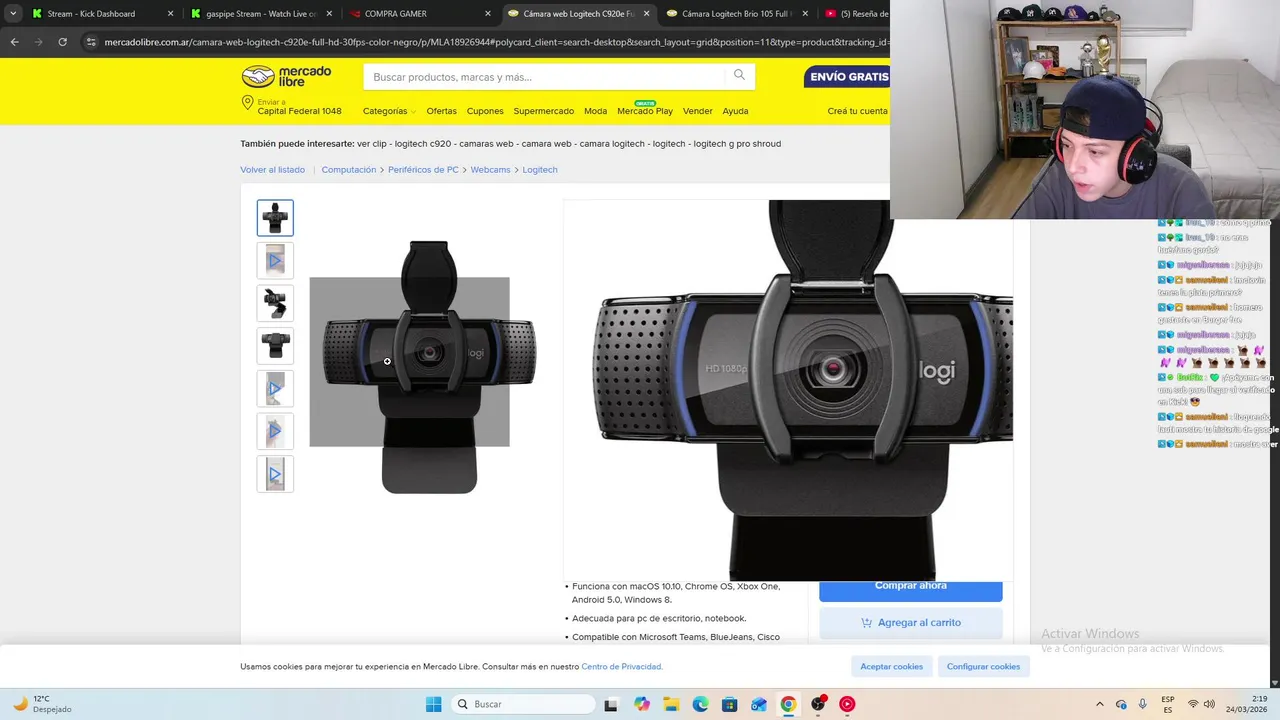1280x720 pixels.
Task: Click the location pin icon for Capital Federal
Action: 247,103
